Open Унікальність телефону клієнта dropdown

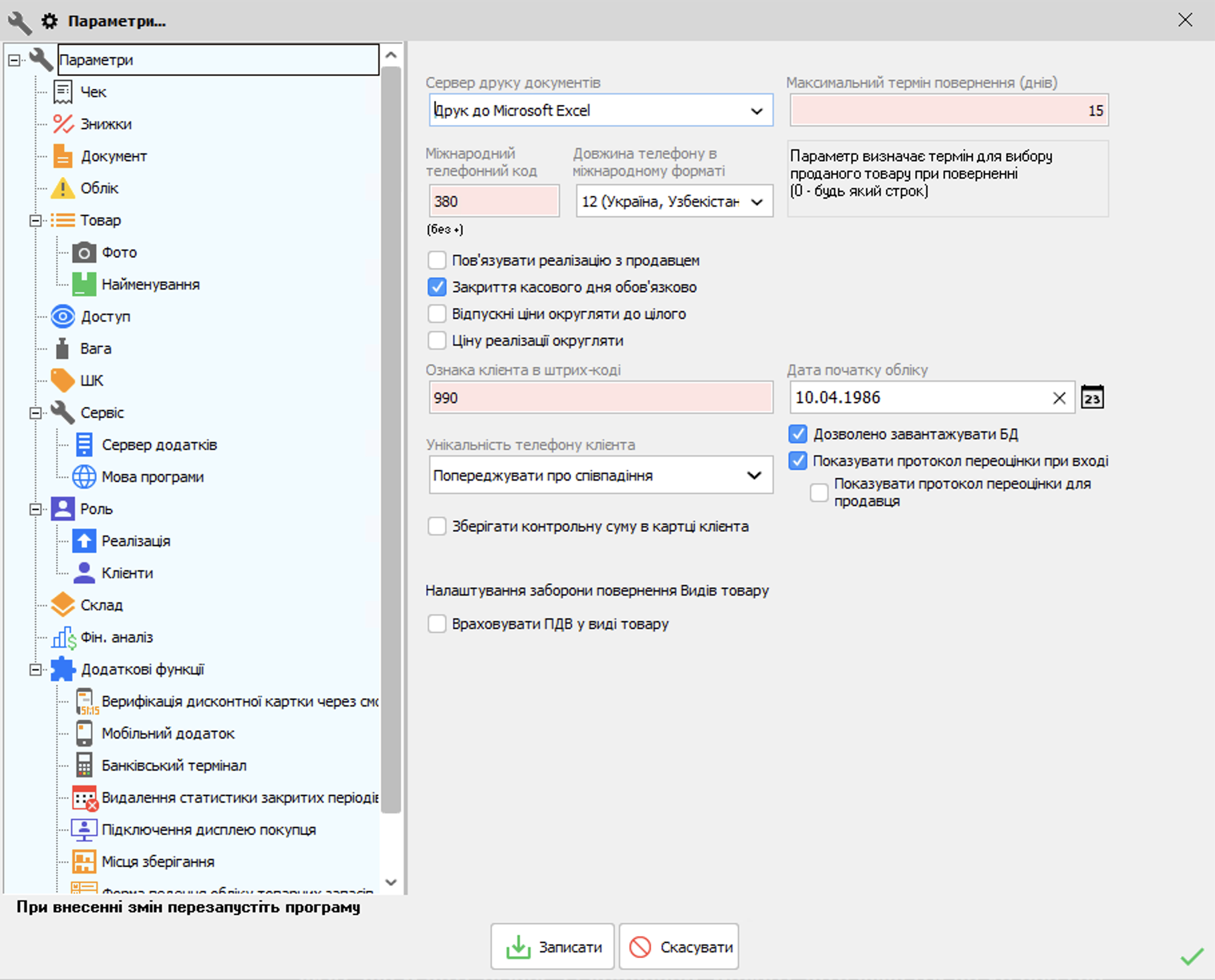601,475
